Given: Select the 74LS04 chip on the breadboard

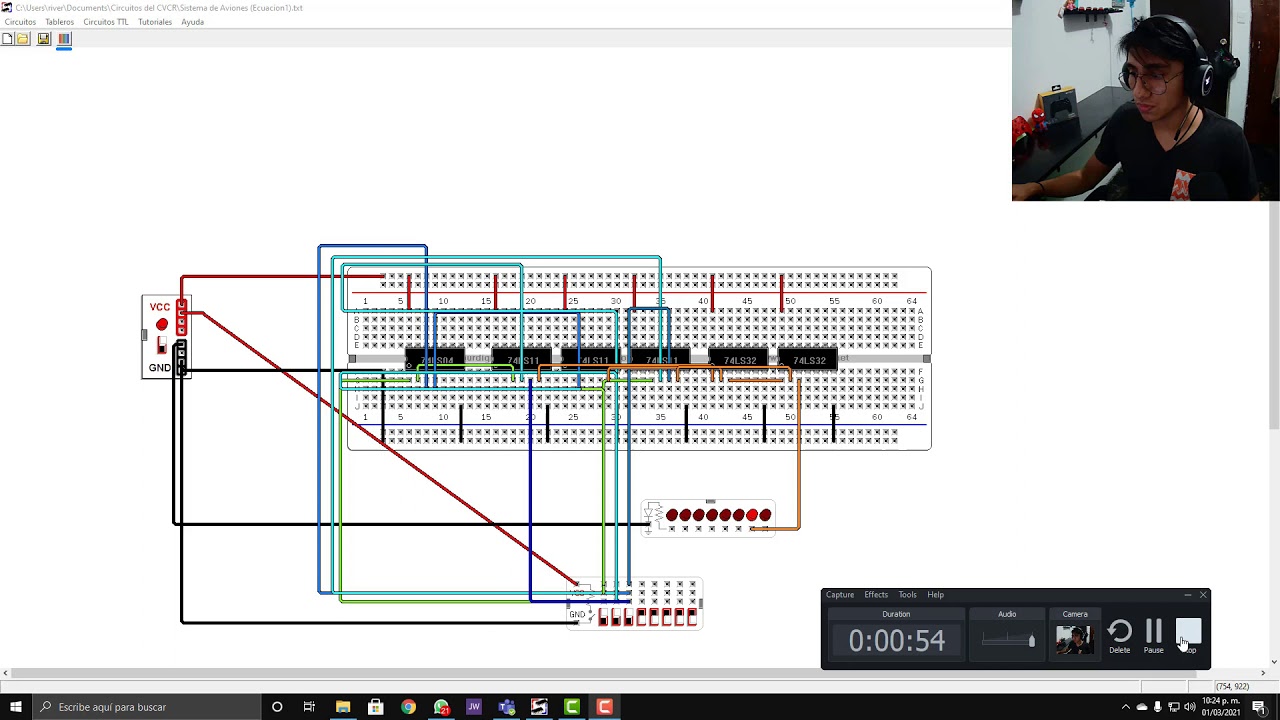Looking at the screenshot, I should 437,360.
